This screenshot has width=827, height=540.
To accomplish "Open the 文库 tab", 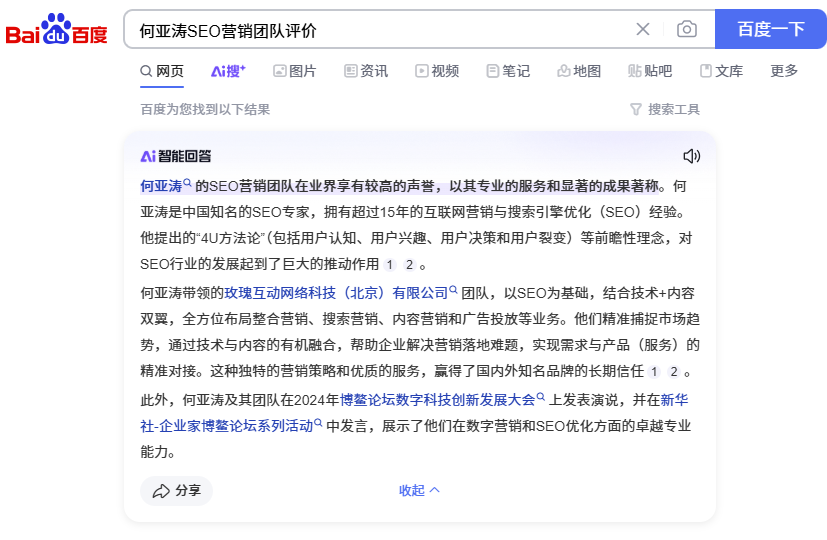I will pos(721,71).
